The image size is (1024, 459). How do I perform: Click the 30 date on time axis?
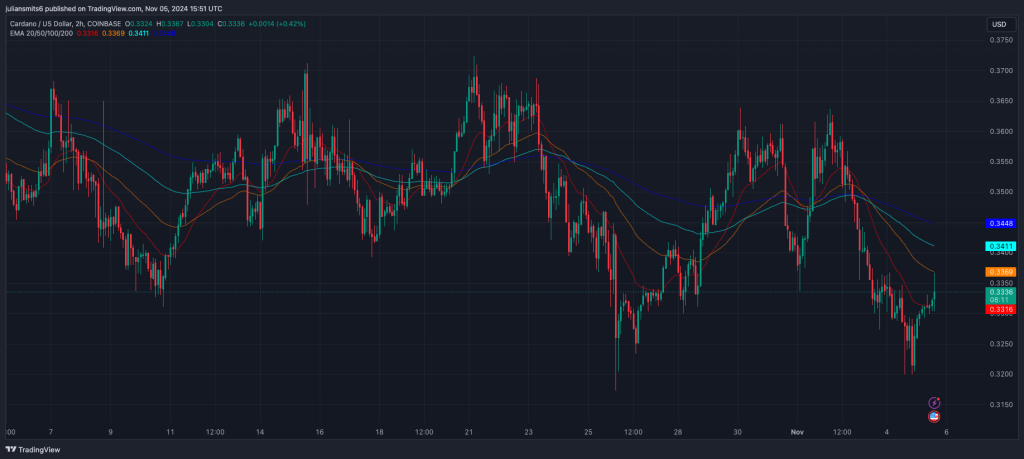(737, 432)
